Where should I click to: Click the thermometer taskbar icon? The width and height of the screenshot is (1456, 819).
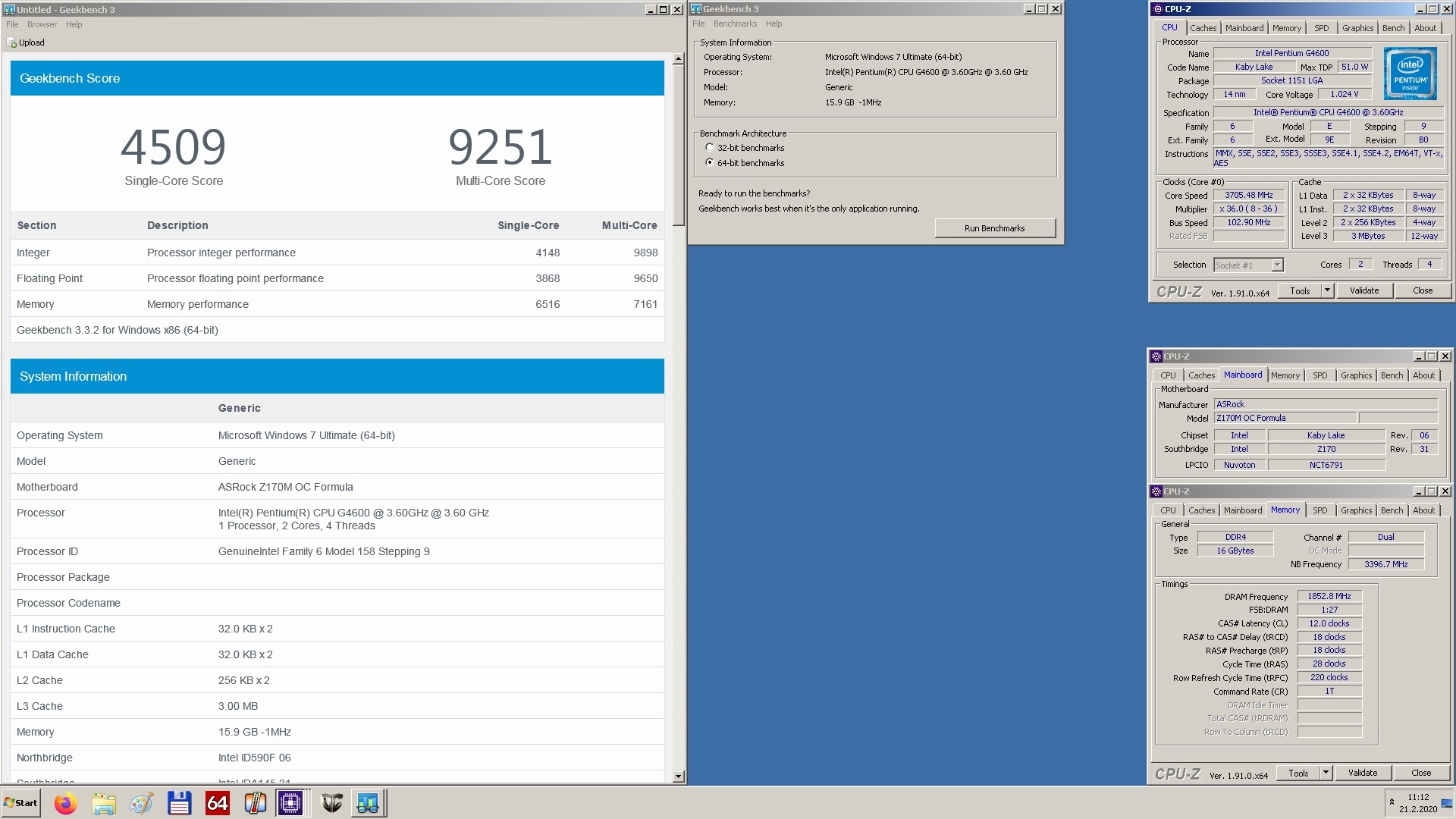coord(255,803)
